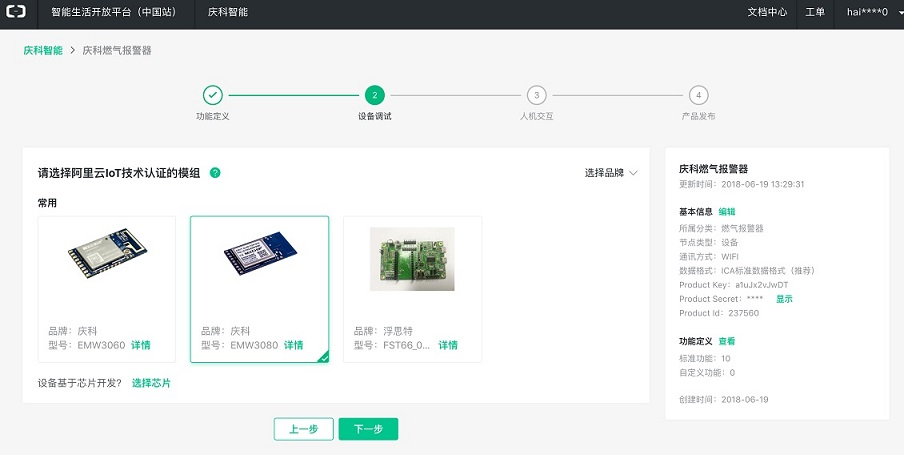Open 详情 link for EMW3080

[293, 345]
